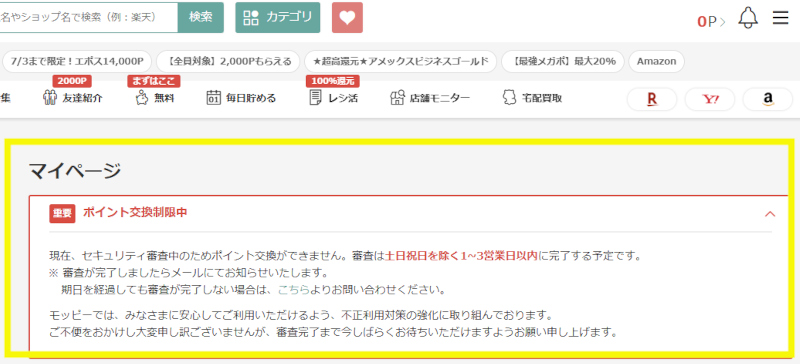Viewport: 800px width, 364px height.
Task: Open the 【最強メガポ】最大20% promo
Action: coord(562,62)
